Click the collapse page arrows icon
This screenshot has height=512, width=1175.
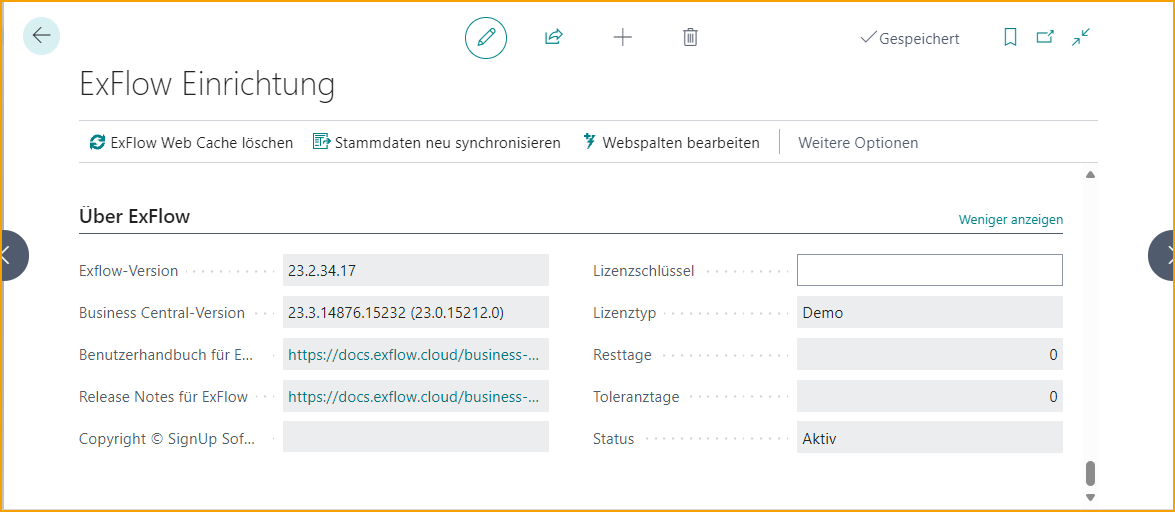pyautogui.click(x=1081, y=38)
